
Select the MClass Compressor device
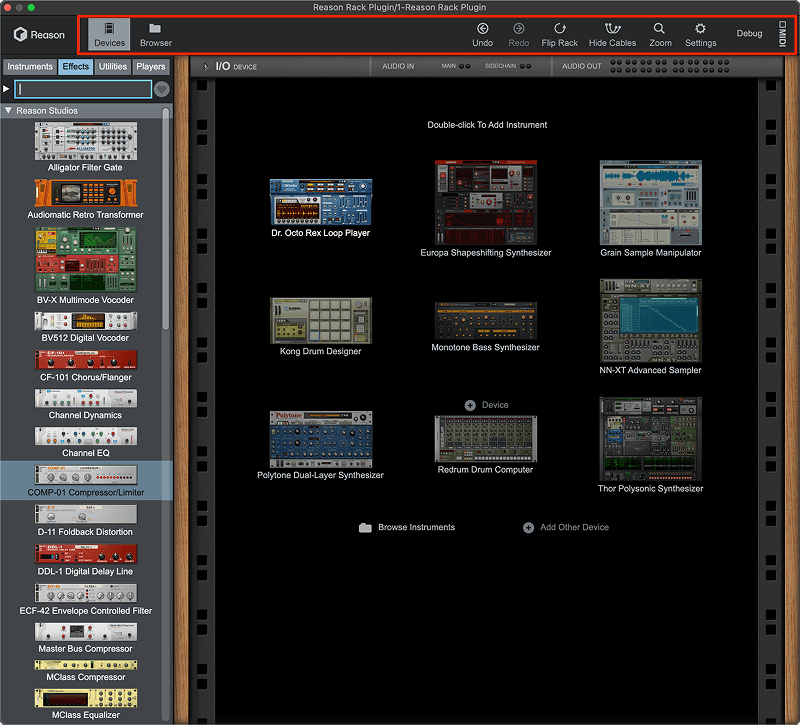click(85, 671)
